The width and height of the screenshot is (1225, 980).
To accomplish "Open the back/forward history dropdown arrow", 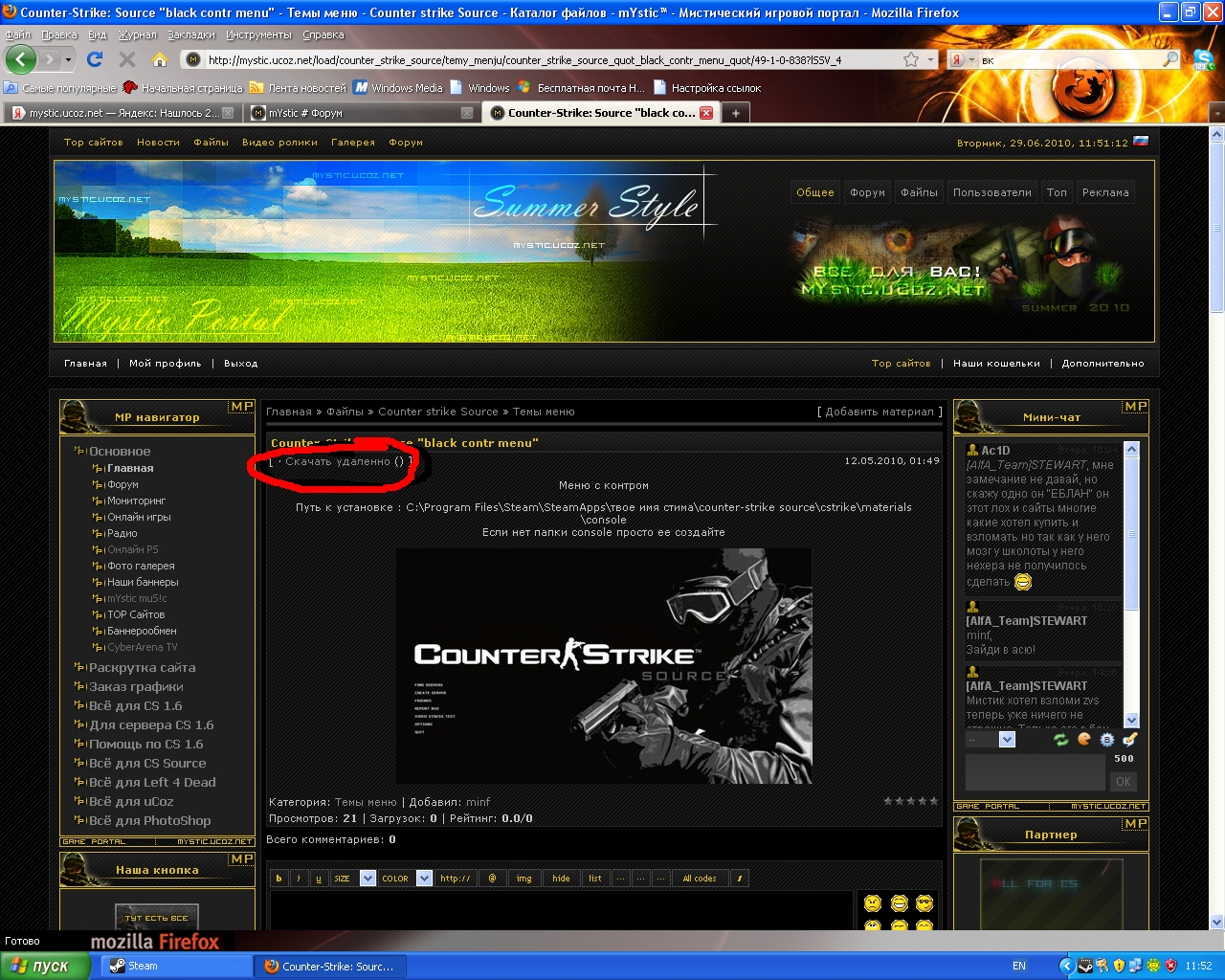I will click(x=68, y=59).
